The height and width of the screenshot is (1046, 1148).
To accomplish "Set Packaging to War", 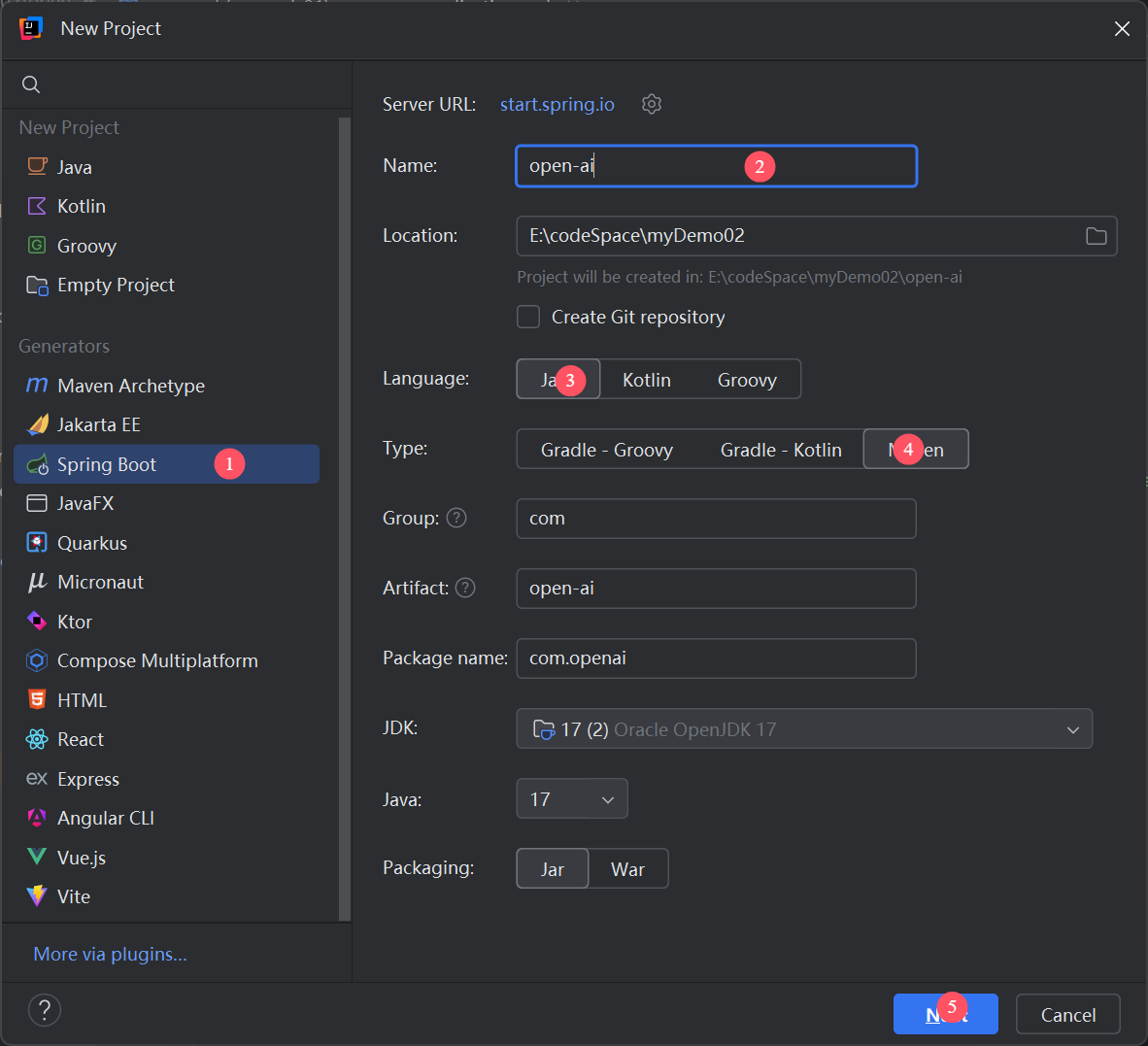I will (x=628, y=868).
